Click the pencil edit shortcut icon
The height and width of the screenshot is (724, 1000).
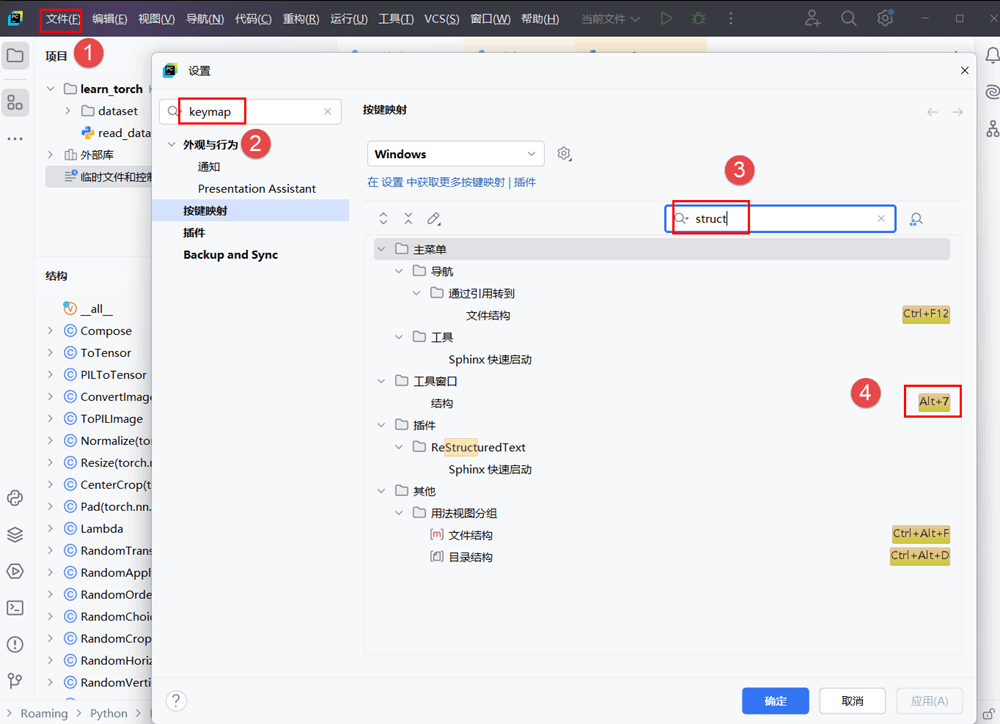(x=434, y=219)
